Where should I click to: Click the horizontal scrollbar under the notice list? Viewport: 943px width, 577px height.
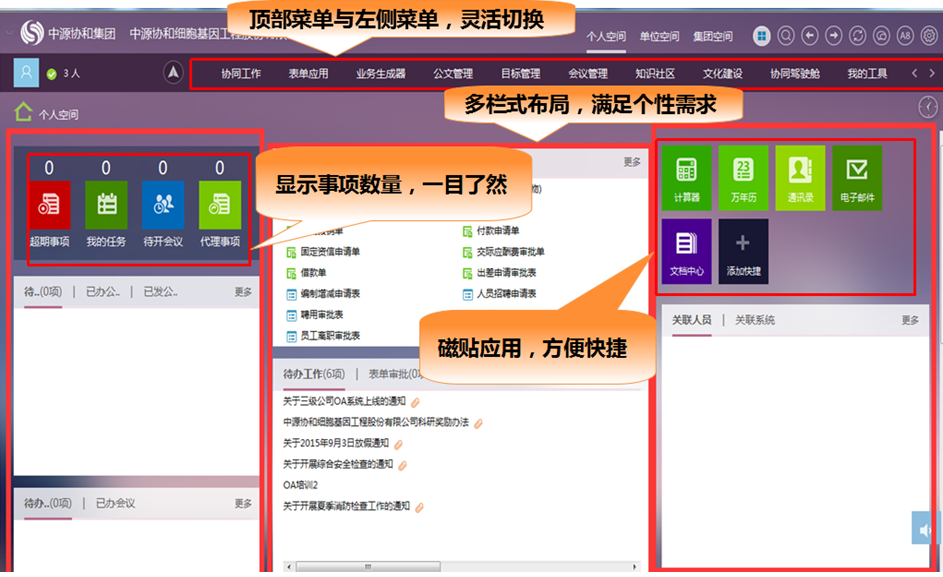(370, 566)
